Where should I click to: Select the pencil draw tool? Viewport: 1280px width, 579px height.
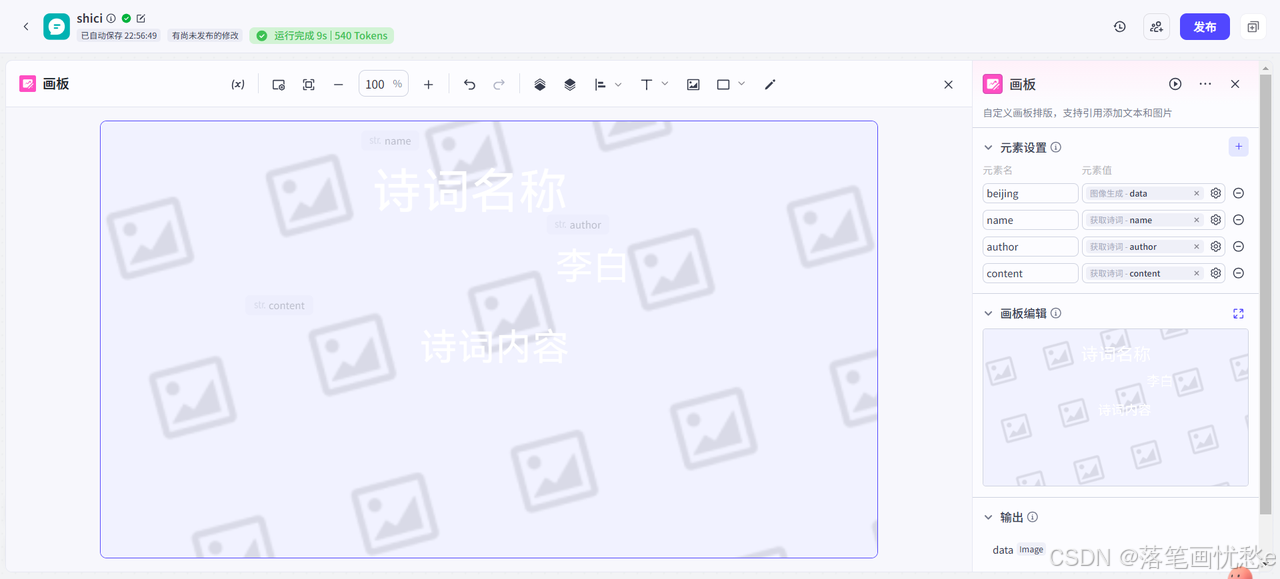pyautogui.click(x=770, y=85)
